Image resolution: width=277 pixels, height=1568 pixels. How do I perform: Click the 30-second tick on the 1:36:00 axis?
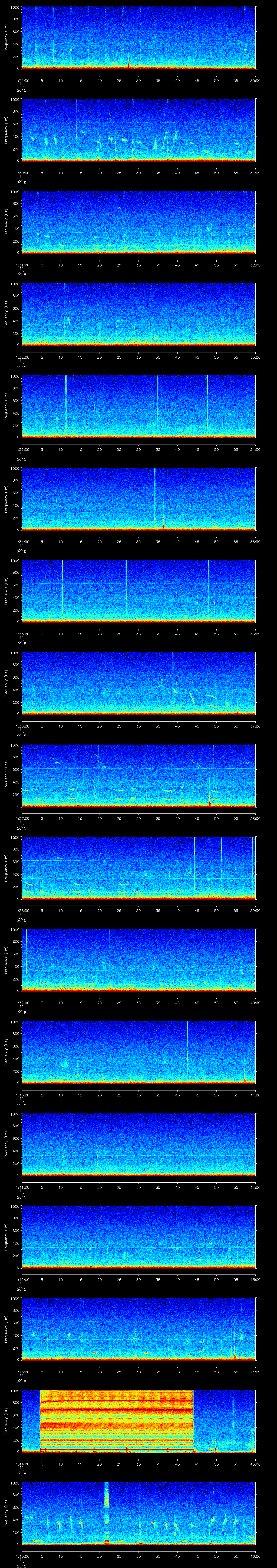click(139, 726)
